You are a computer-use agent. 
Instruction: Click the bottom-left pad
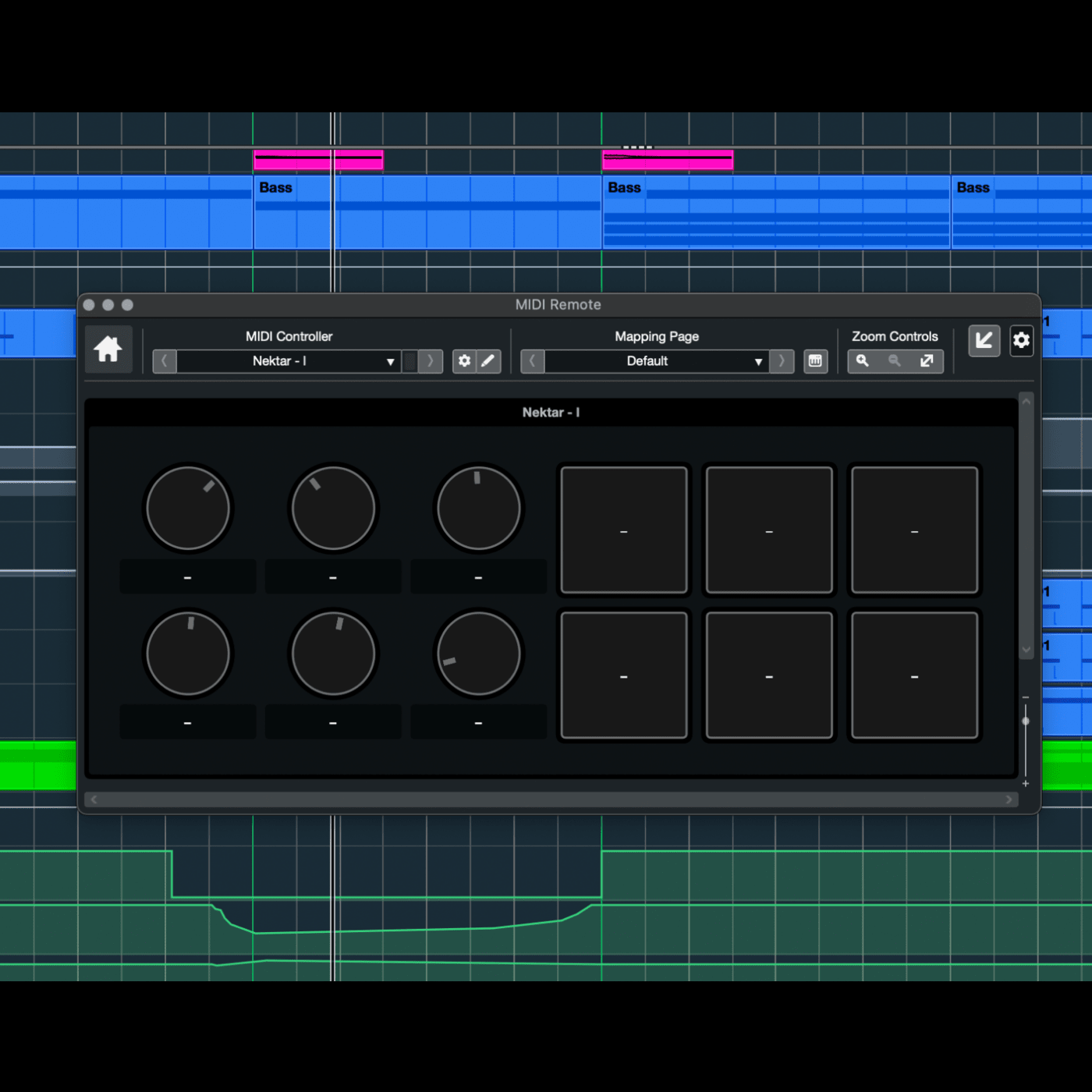point(624,675)
